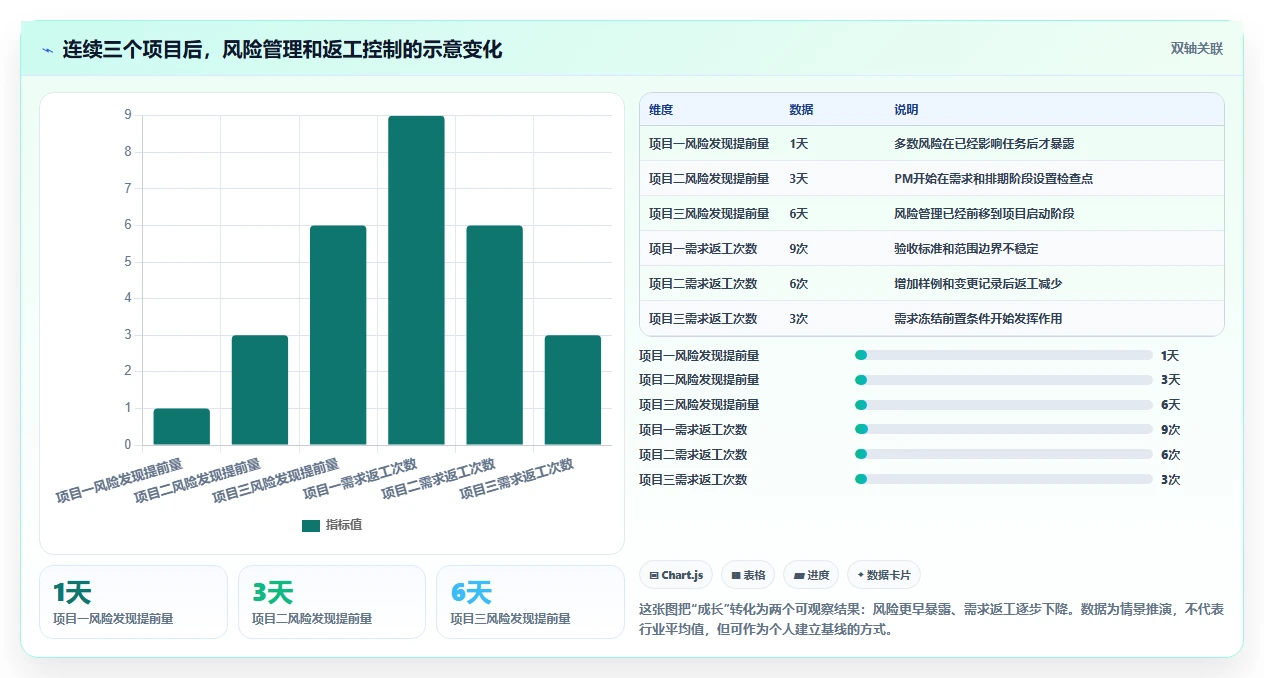
Task: Click table text 多数风险在已经影响任务后才暴露
Action: (x=984, y=144)
